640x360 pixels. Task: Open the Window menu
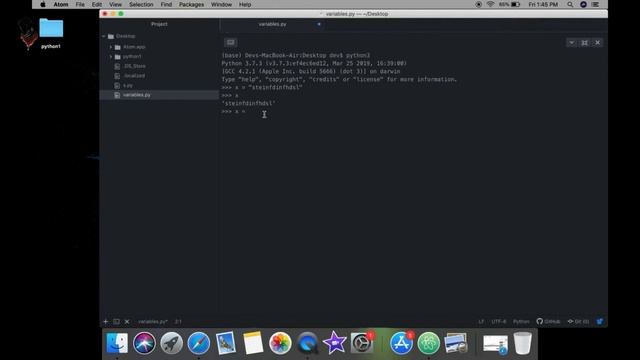[x=222, y=4]
